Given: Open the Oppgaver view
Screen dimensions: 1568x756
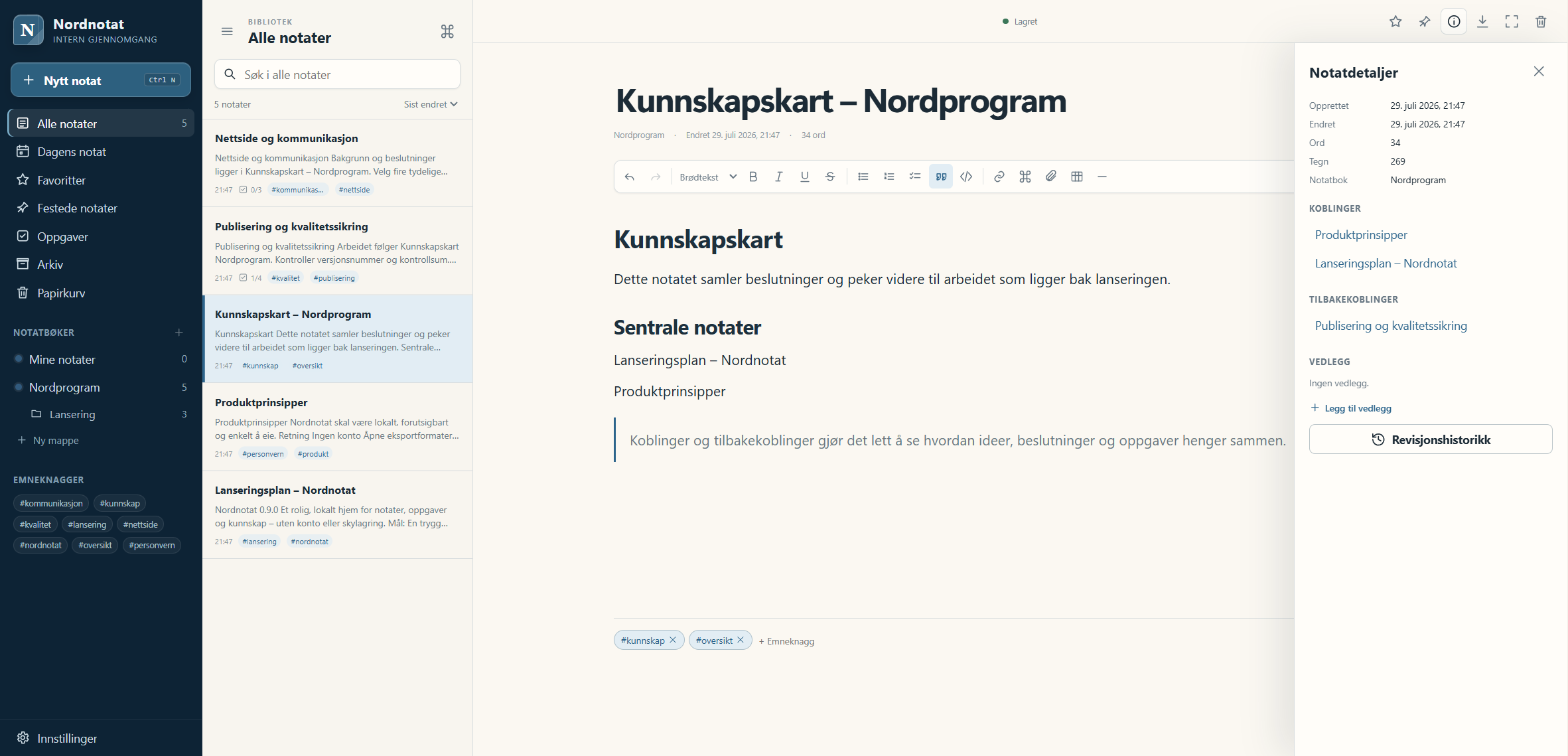Looking at the screenshot, I should [101, 236].
